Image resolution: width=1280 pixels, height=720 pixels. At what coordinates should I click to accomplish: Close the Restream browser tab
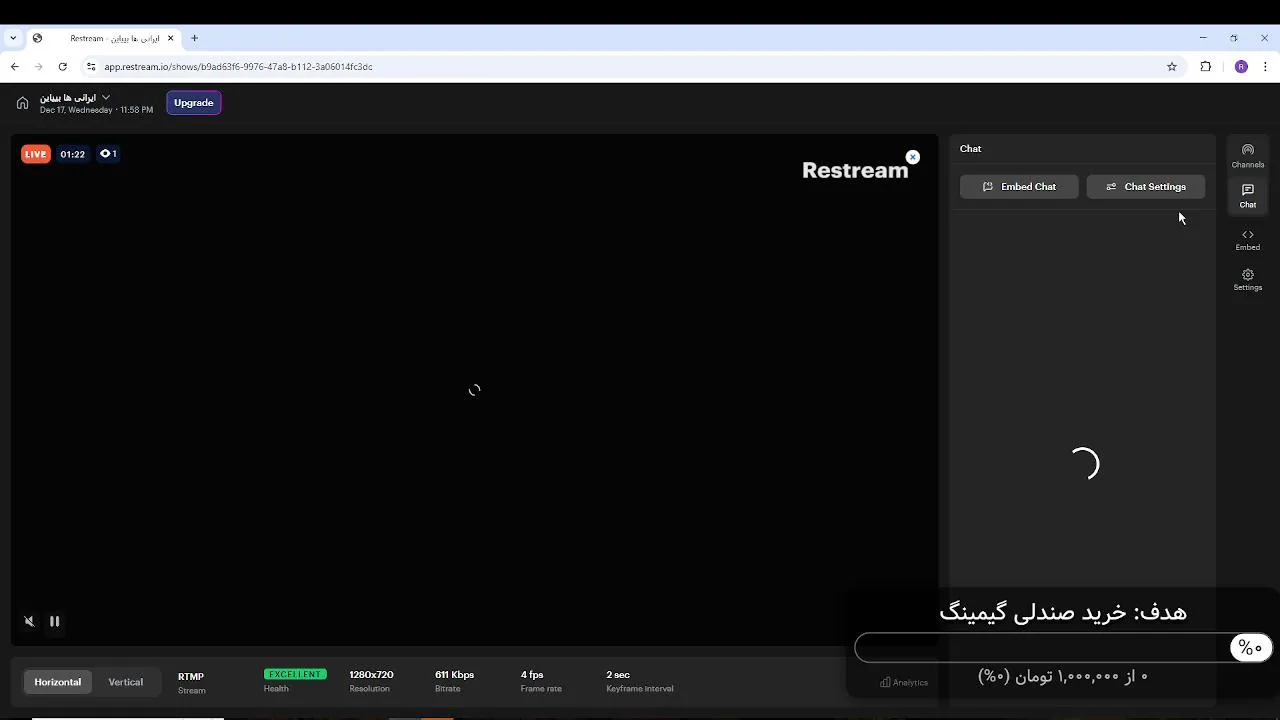(171, 38)
